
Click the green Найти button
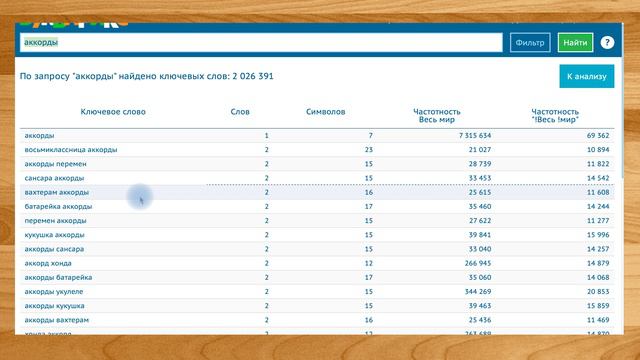(x=575, y=42)
